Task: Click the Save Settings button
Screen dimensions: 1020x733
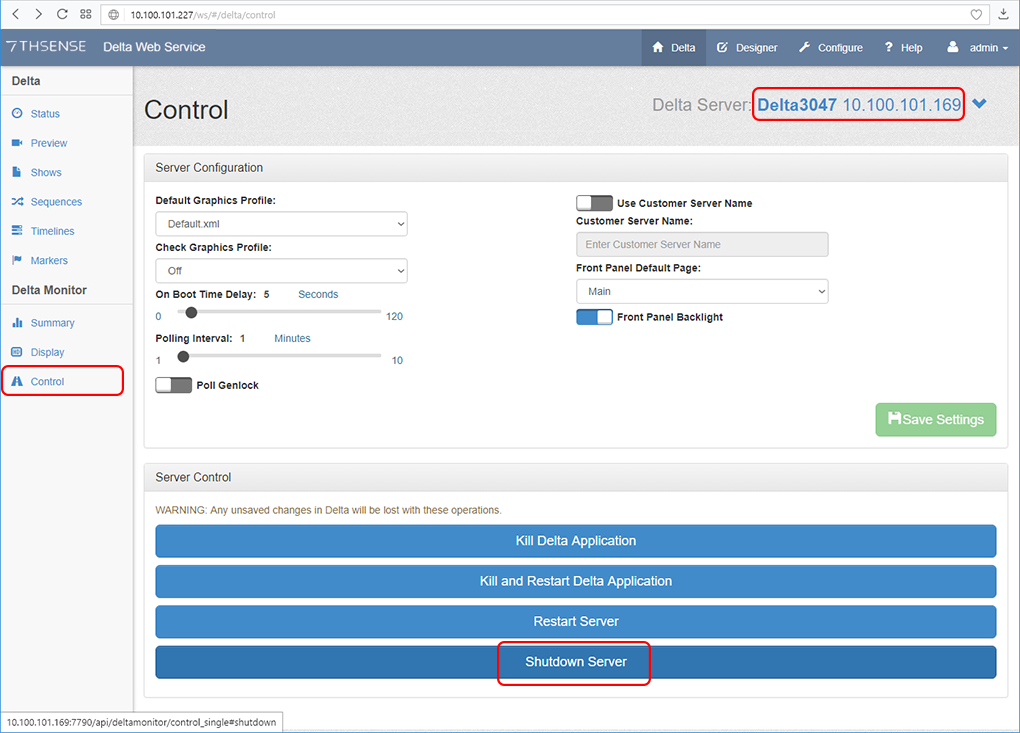Action: 935,420
